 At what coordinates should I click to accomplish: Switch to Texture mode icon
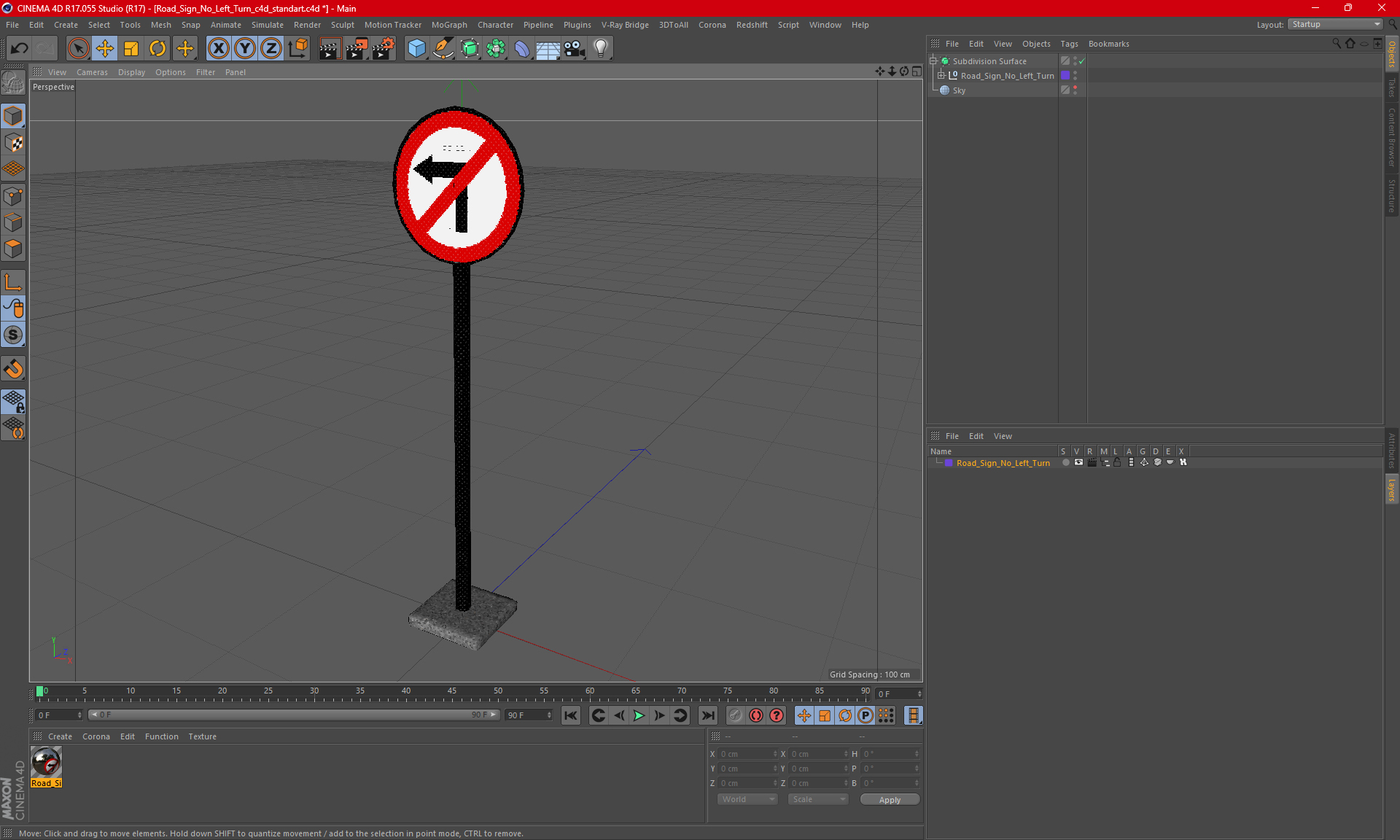pyautogui.click(x=13, y=143)
